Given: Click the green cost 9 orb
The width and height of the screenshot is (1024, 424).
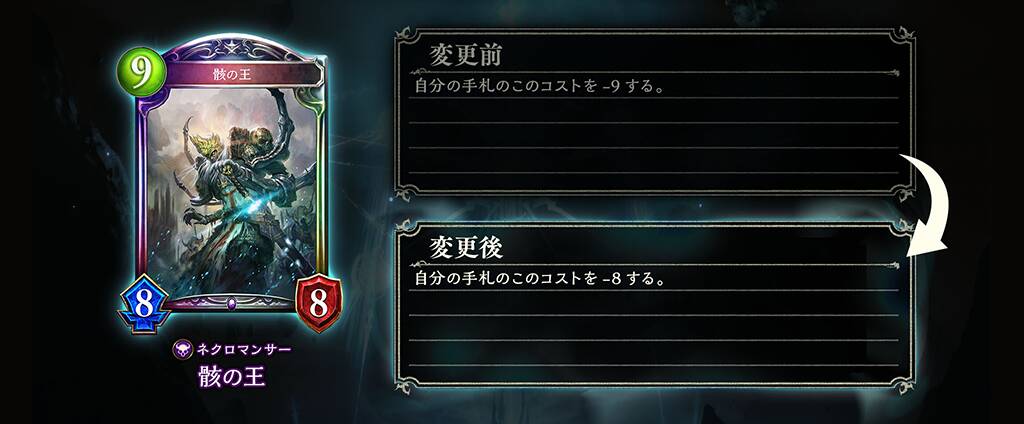Looking at the screenshot, I should [140, 73].
